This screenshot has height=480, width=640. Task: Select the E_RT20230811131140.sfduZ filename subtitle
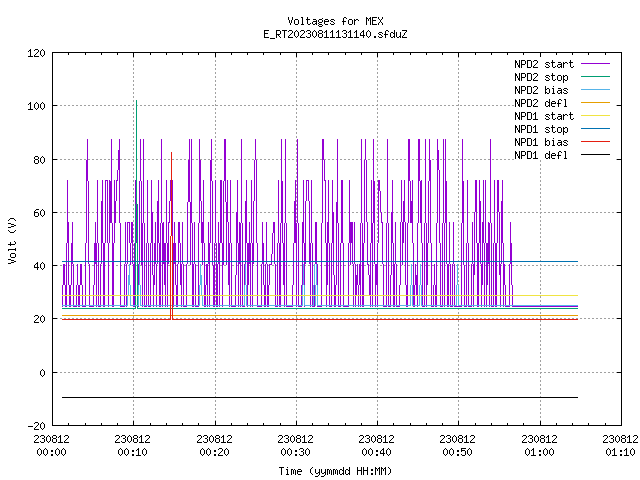[335, 34]
